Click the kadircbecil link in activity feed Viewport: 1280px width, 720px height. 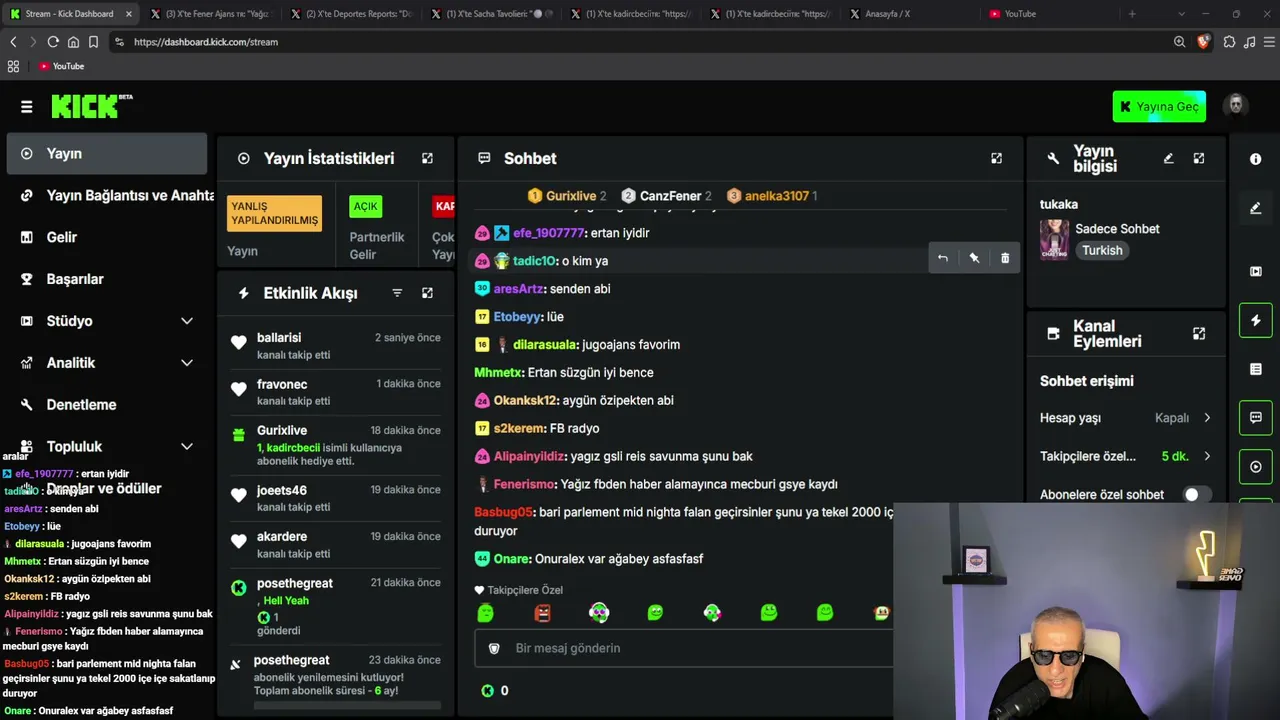point(291,448)
